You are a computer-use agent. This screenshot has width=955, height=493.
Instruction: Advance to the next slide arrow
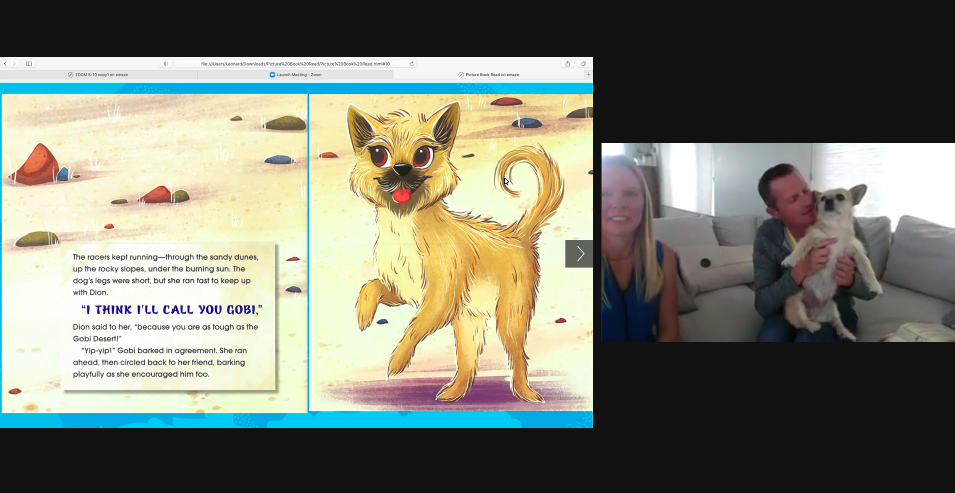(579, 254)
